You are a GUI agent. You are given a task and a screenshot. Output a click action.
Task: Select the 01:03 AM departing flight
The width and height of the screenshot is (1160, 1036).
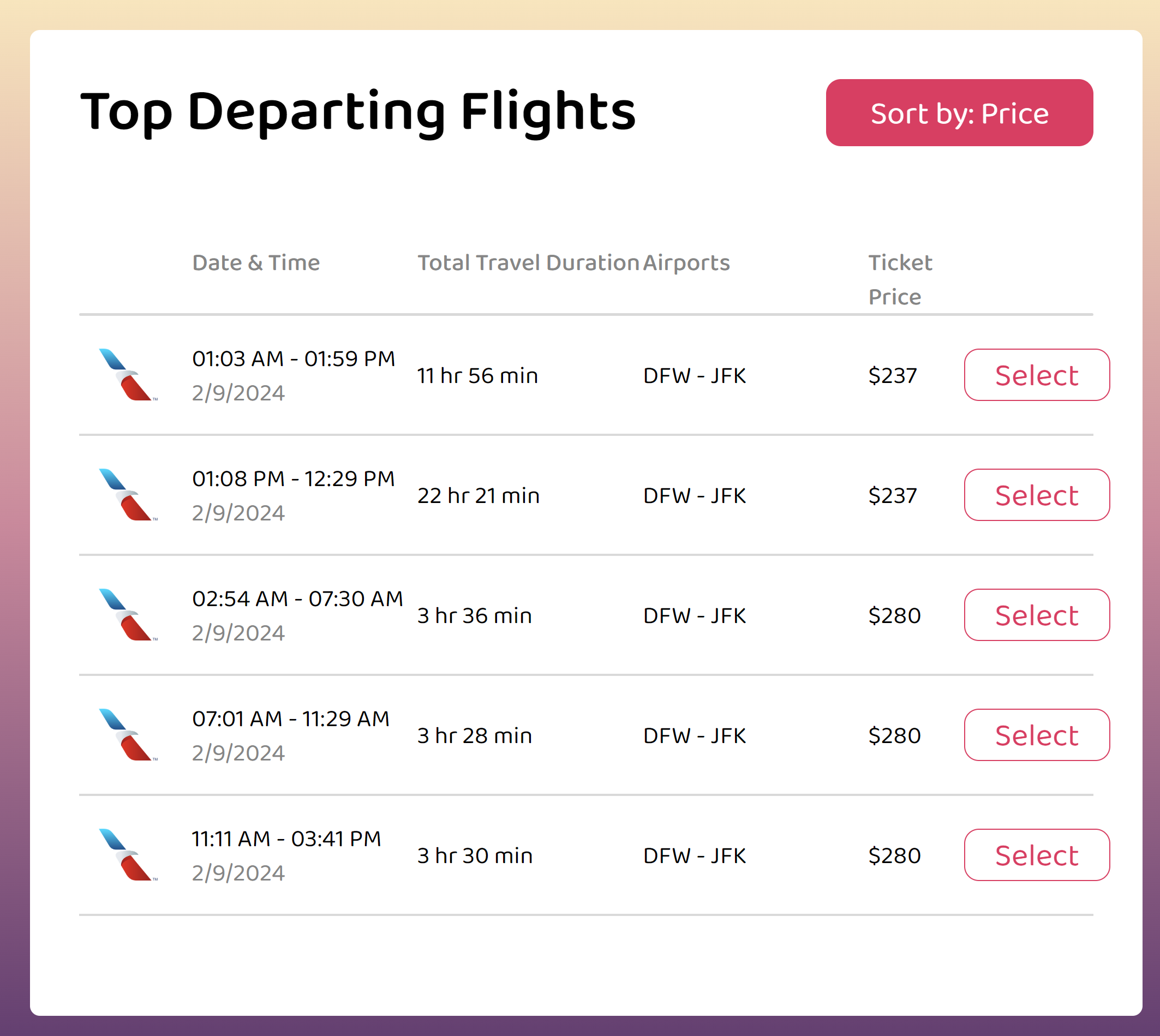(1036, 375)
